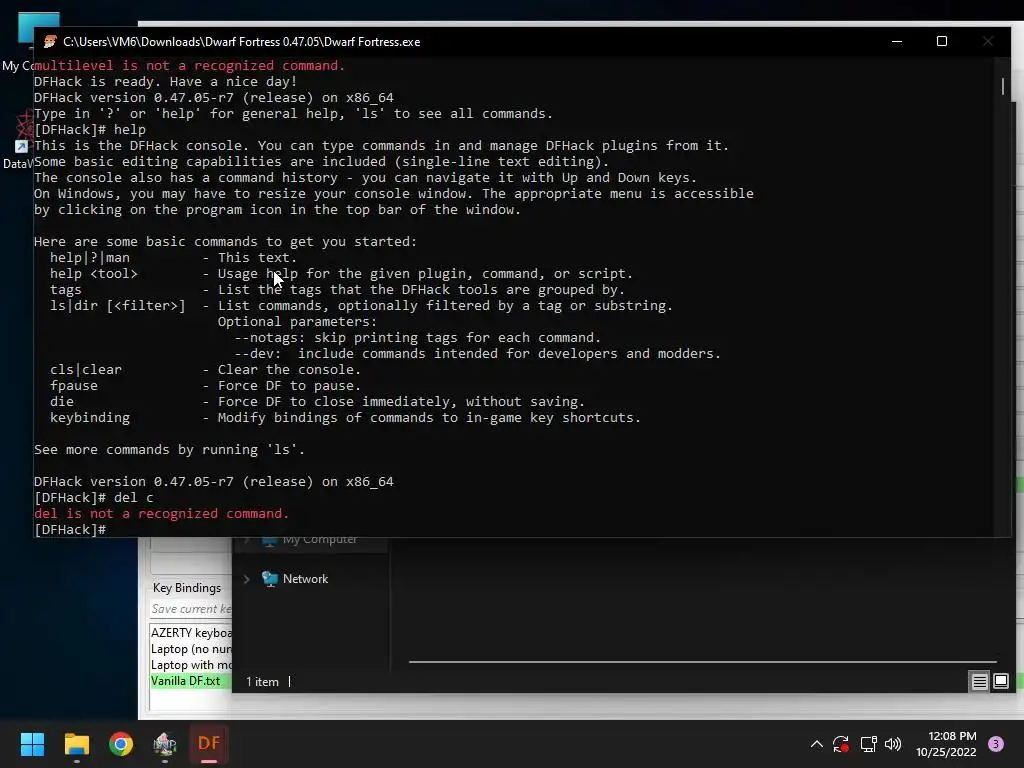Open the volume speaker control

(893, 744)
